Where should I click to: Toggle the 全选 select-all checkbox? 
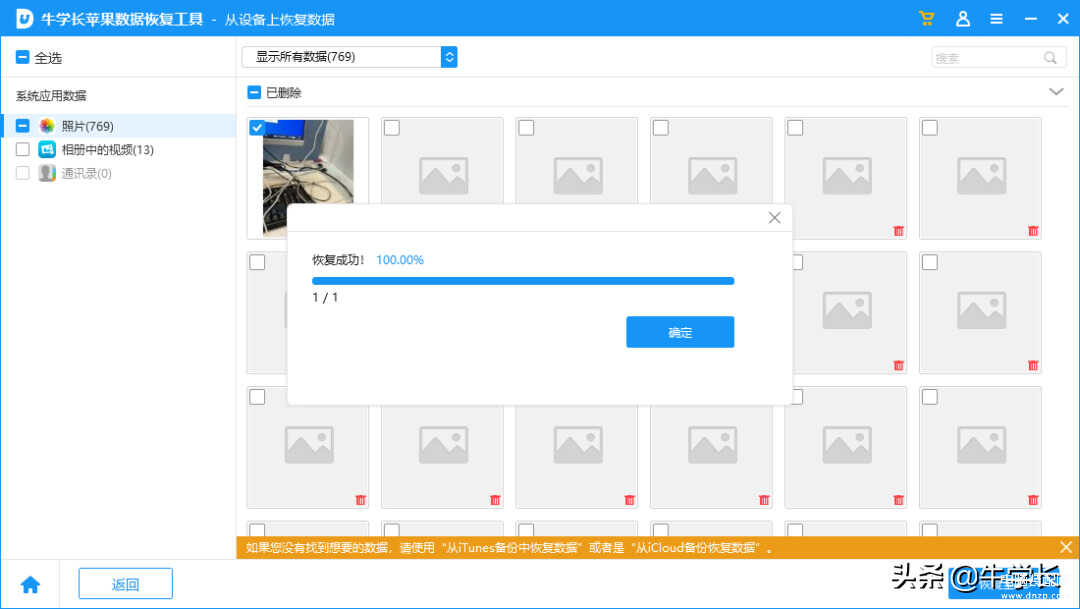(x=22, y=58)
